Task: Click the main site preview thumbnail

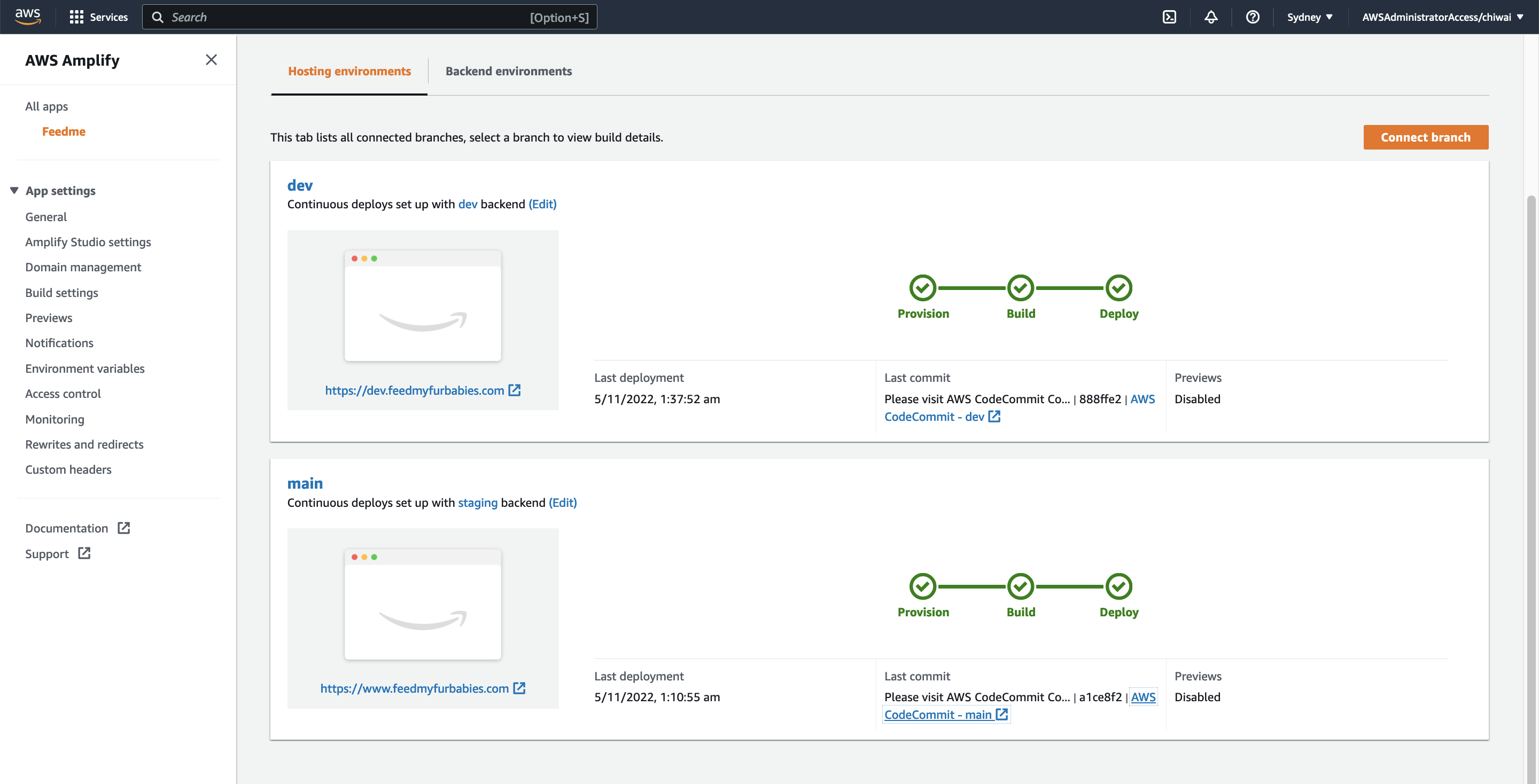Action: click(x=422, y=604)
